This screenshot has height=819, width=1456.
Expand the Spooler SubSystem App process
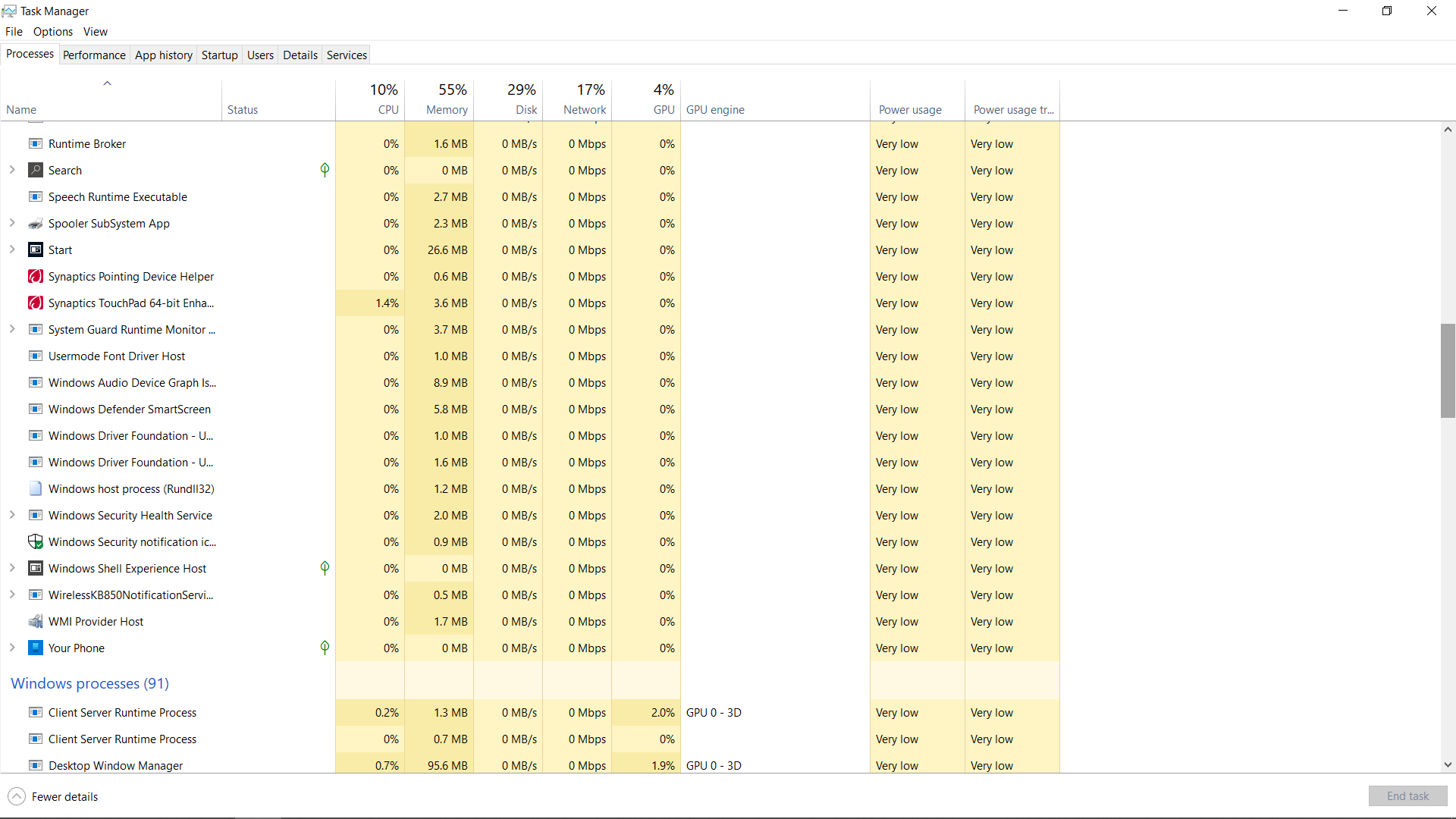click(x=12, y=223)
